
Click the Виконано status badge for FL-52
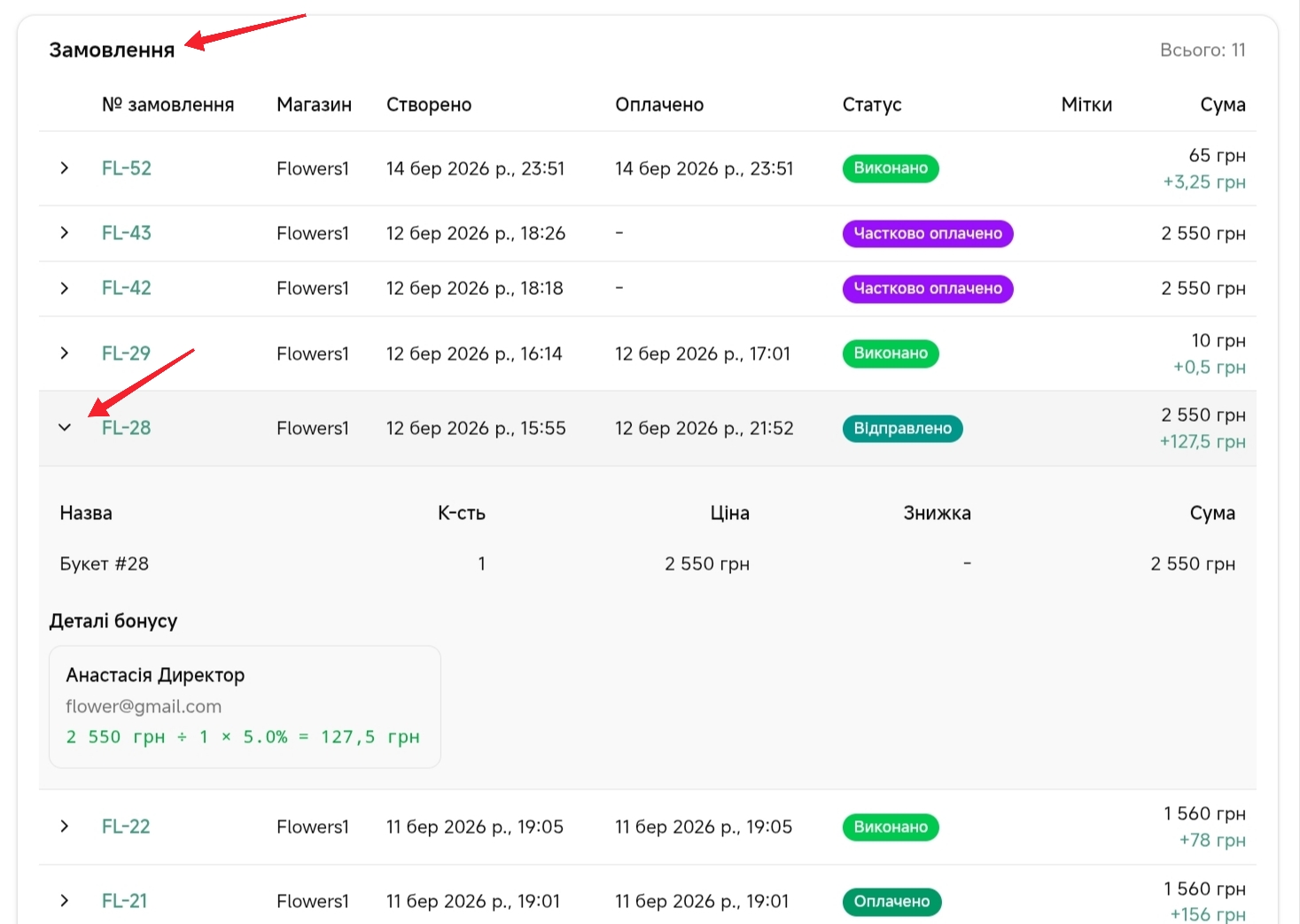(890, 168)
